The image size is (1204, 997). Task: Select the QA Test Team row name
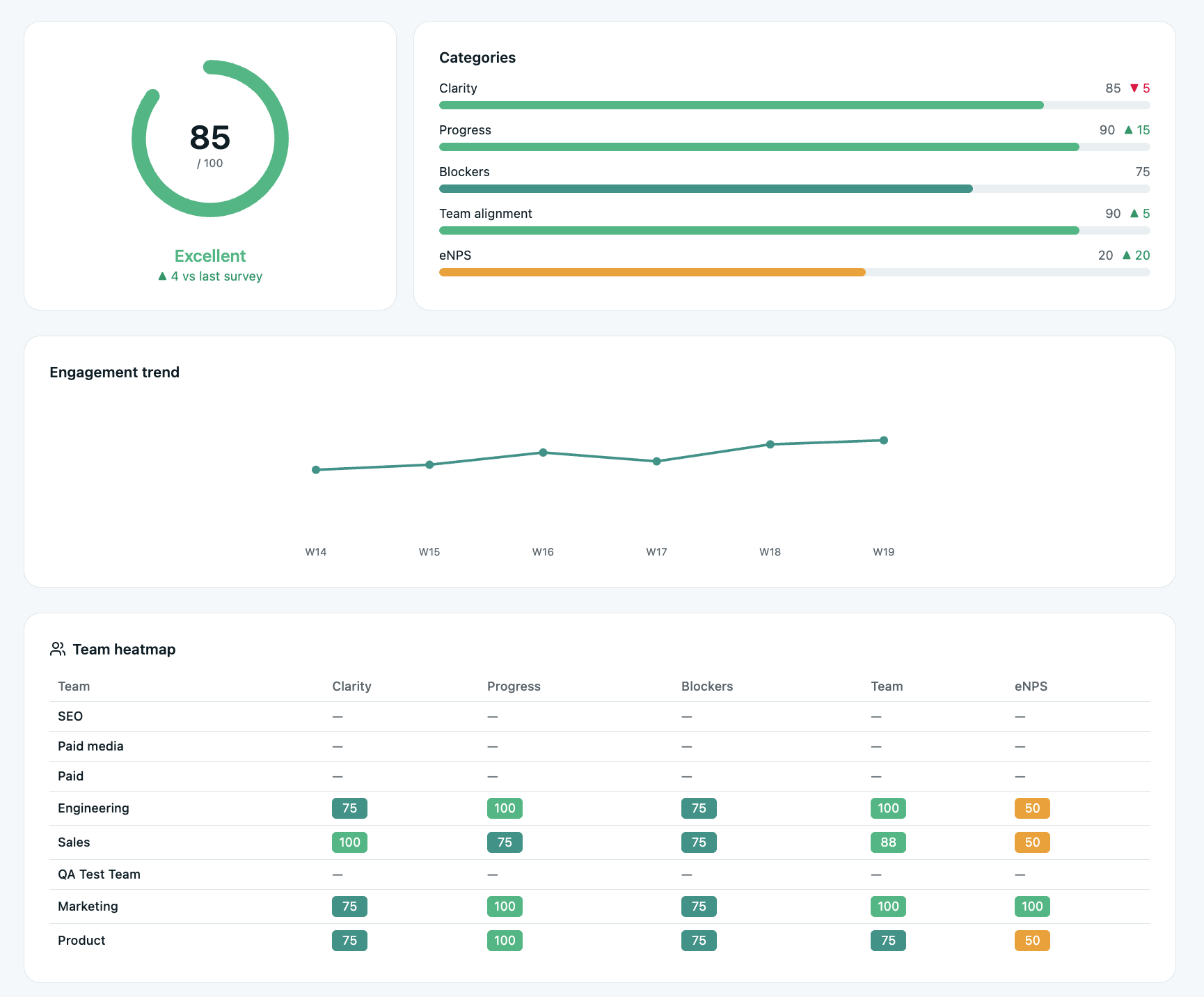click(x=99, y=874)
